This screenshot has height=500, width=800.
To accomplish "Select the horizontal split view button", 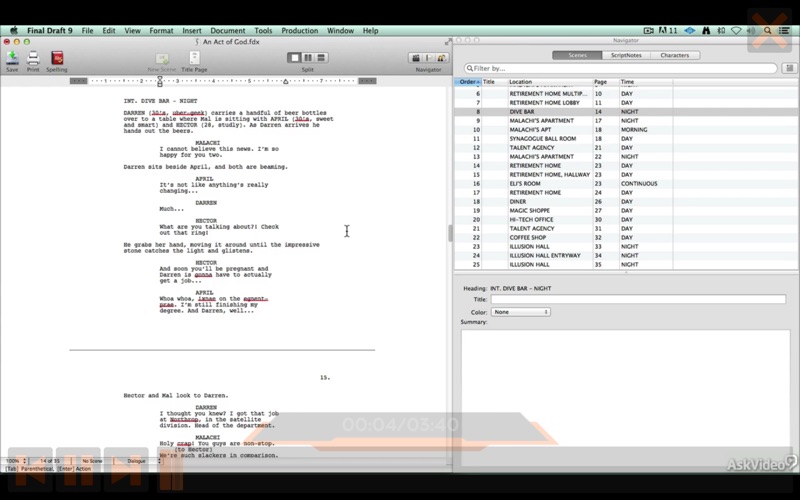I will coord(321,58).
